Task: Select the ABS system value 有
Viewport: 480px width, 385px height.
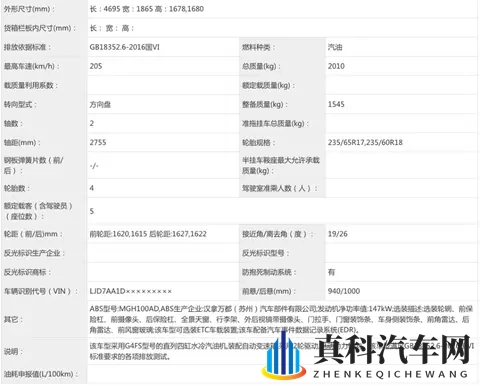Action: [331, 272]
